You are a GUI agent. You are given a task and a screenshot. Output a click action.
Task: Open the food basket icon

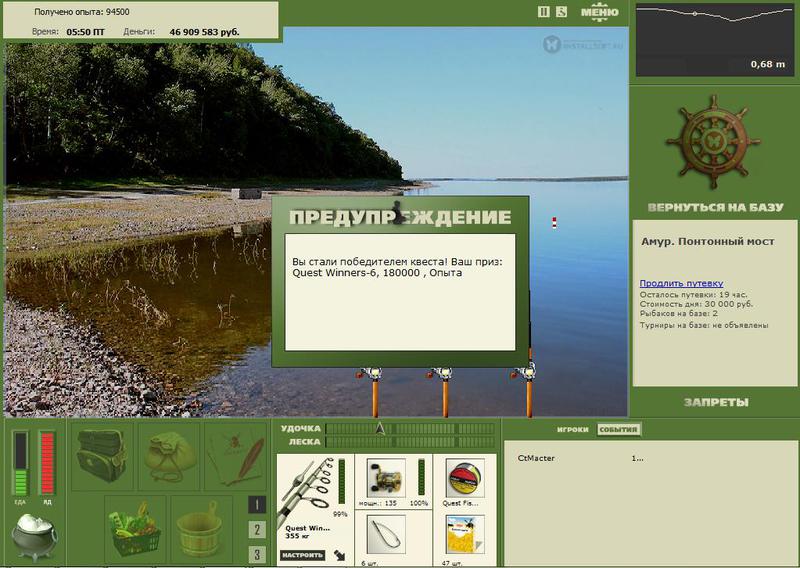coord(135,528)
